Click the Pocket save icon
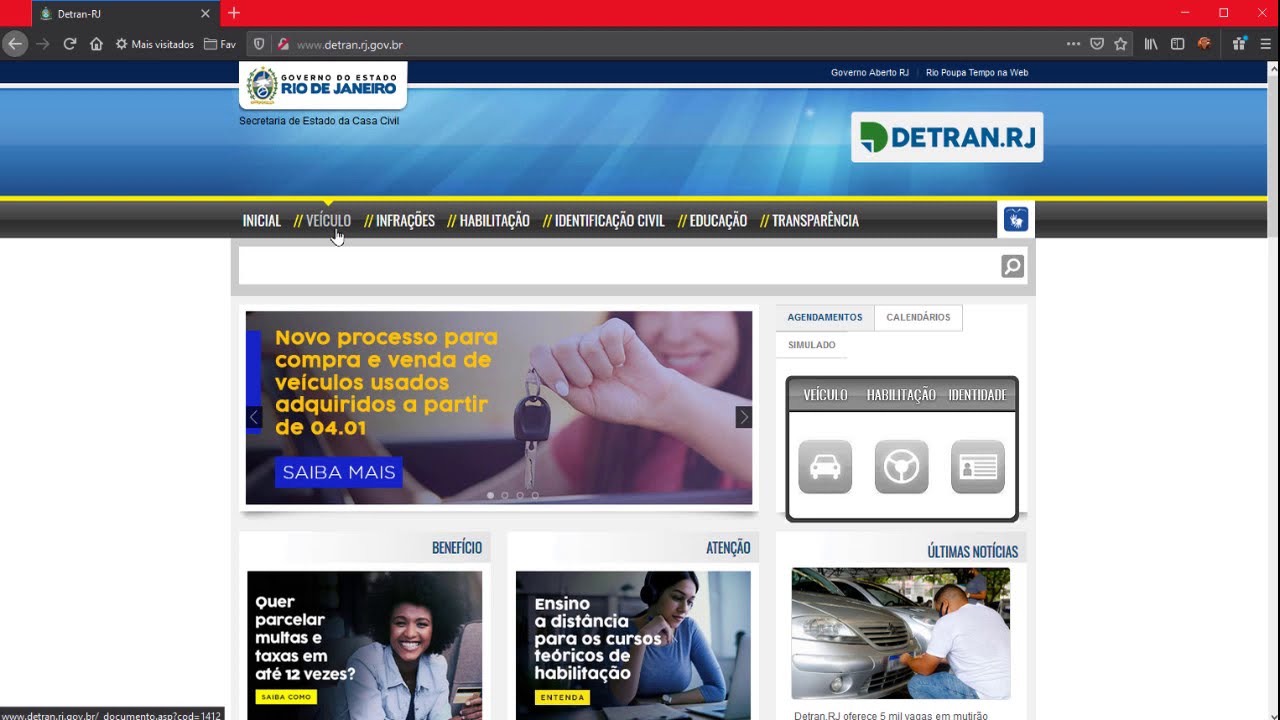The image size is (1280, 720). (x=1097, y=44)
